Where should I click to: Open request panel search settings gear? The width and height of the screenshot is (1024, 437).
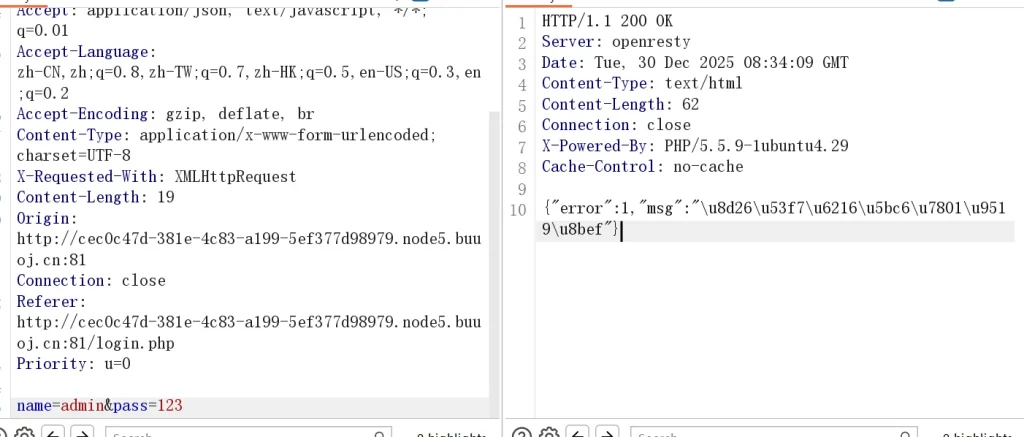24,432
